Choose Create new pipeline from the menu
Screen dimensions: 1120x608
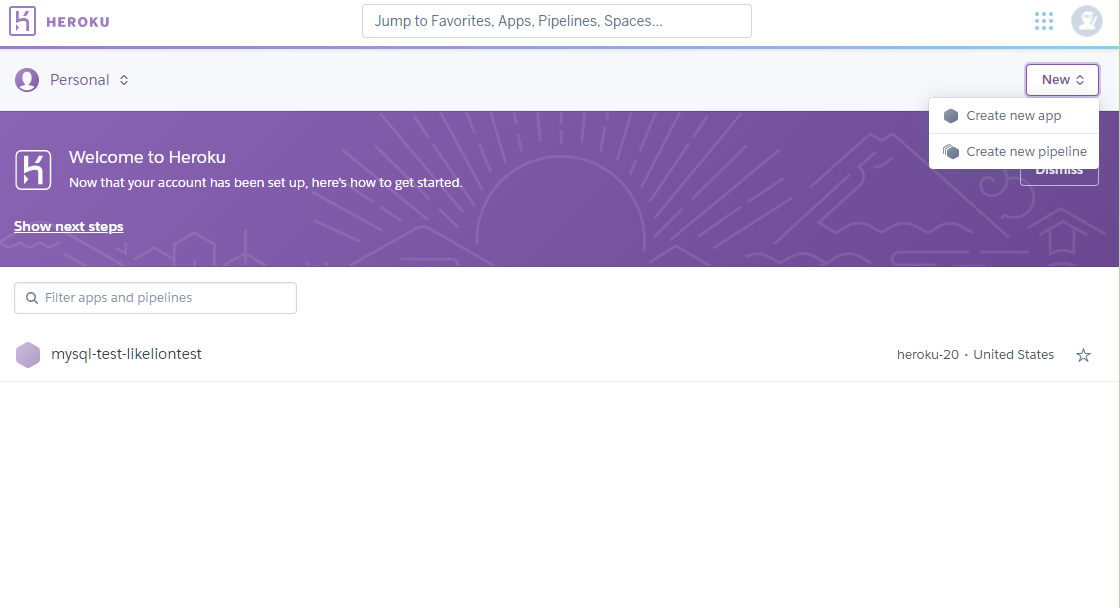tap(1014, 151)
